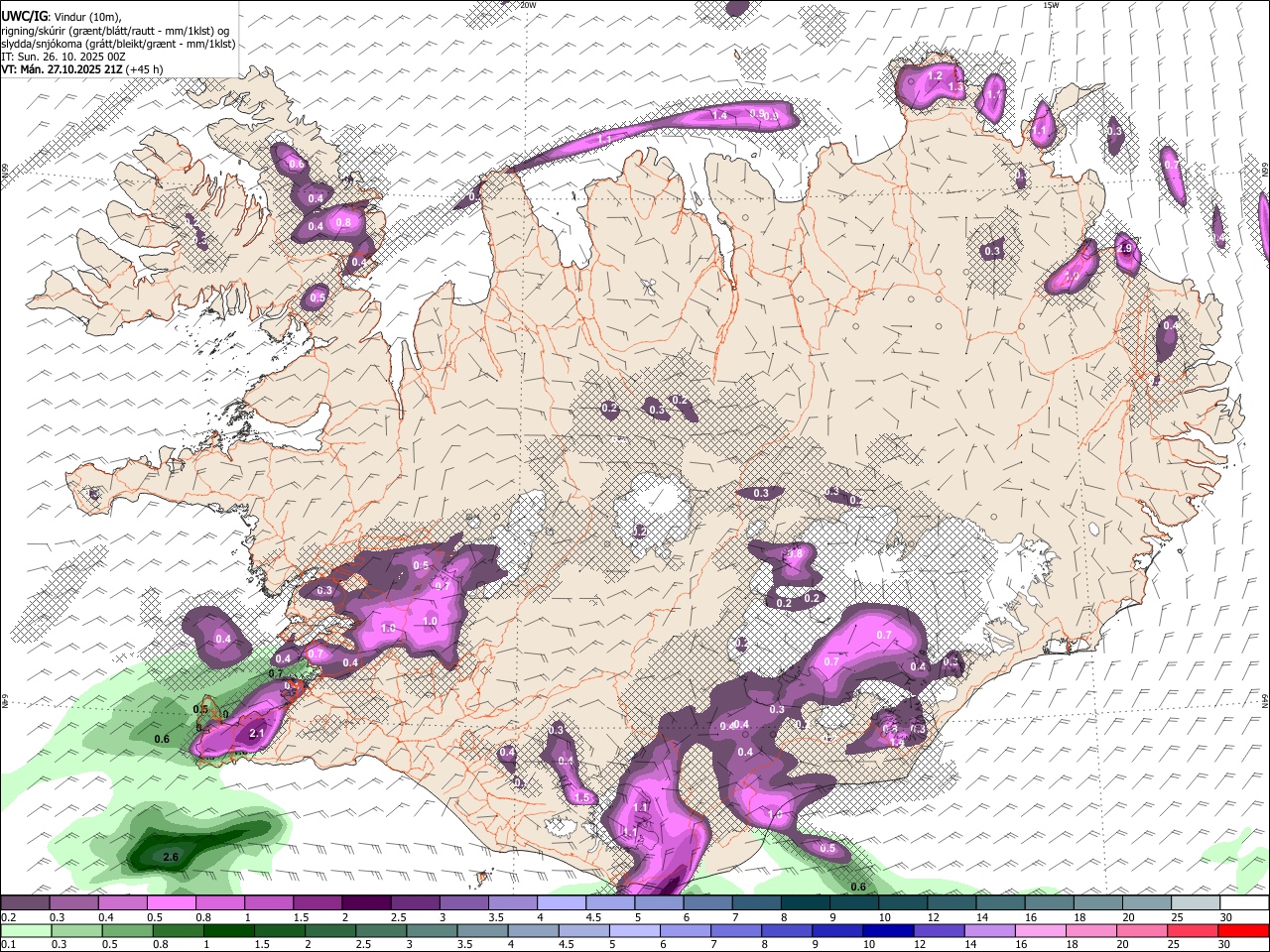This screenshot has width=1270, height=952.
Task: Click the '2.6' value in the dark green rain area
Action: [170, 857]
